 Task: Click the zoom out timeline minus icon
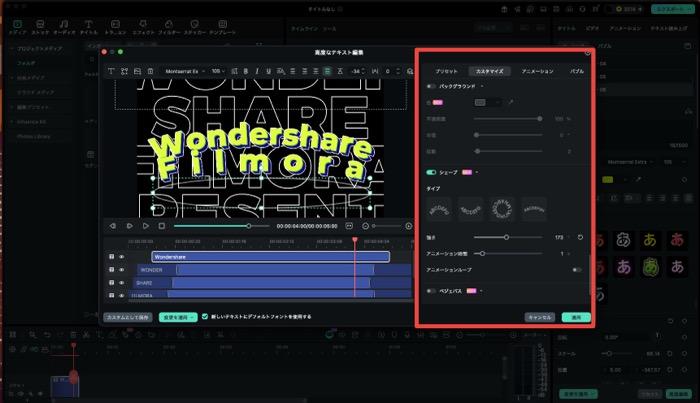tap(365, 226)
